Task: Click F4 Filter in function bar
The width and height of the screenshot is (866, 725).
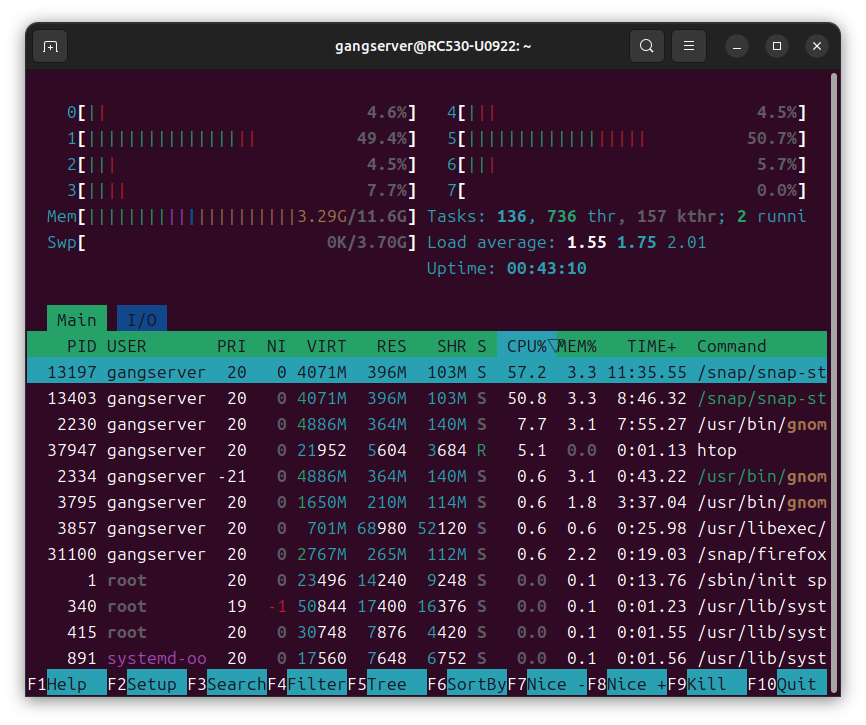Action: [x=307, y=684]
